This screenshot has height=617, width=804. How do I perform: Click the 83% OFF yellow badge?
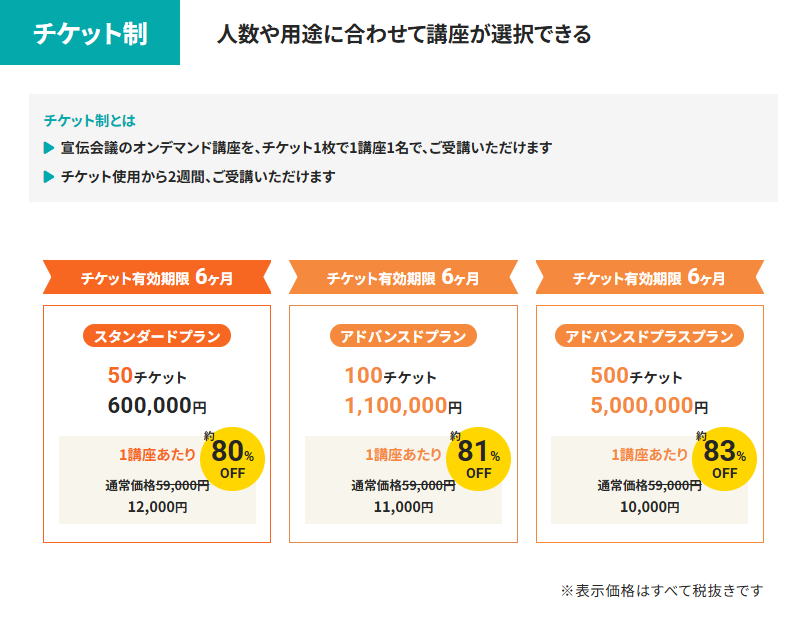(725, 459)
